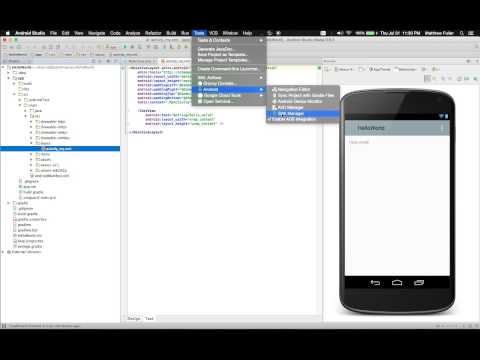Image resolution: width=480 pixels, height=360 pixels.
Task: Open Spotlight search icon
Action: coord(462,33)
